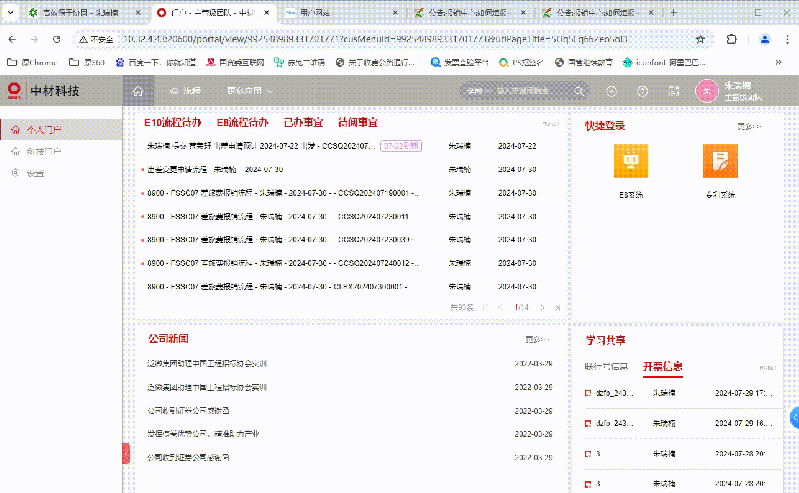Switch to E10流程待办 tab

pos(172,122)
